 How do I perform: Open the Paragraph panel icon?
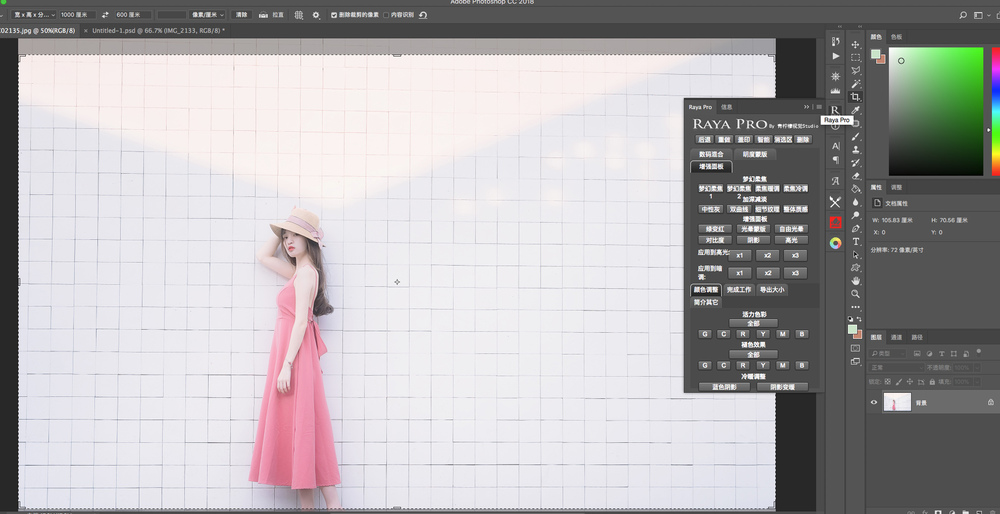tap(835, 160)
